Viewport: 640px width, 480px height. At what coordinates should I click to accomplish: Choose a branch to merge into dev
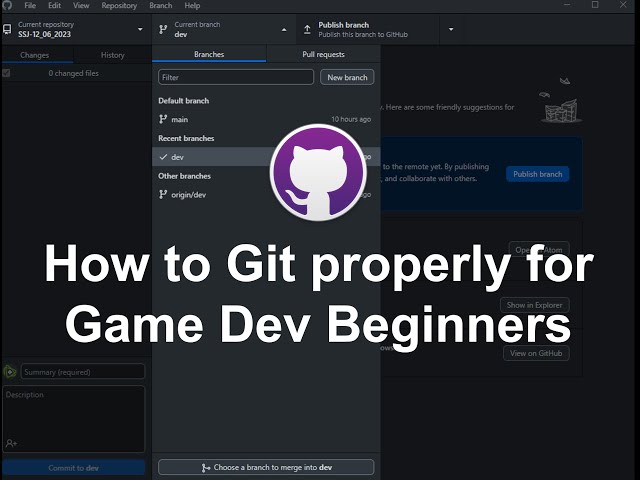coord(266,467)
